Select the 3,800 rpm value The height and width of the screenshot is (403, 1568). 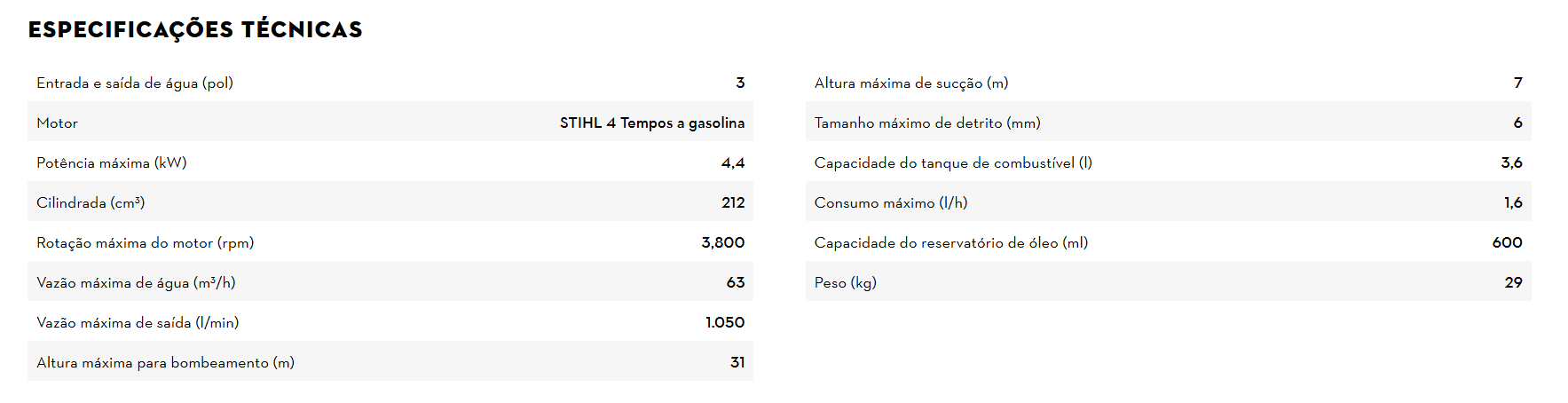pyautogui.click(x=723, y=242)
